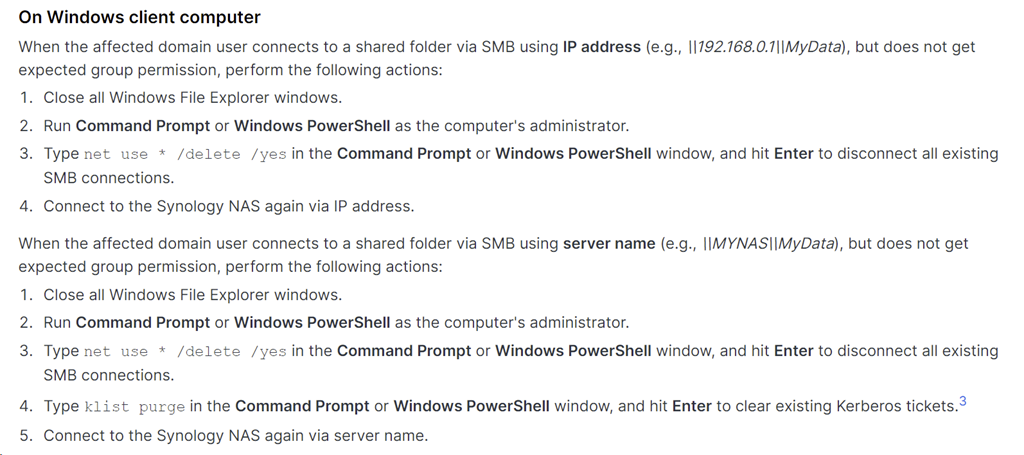Click bold "Windows PowerShell" in the klist purge step
The width and height of the screenshot is (1024, 455).
click(471, 407)
